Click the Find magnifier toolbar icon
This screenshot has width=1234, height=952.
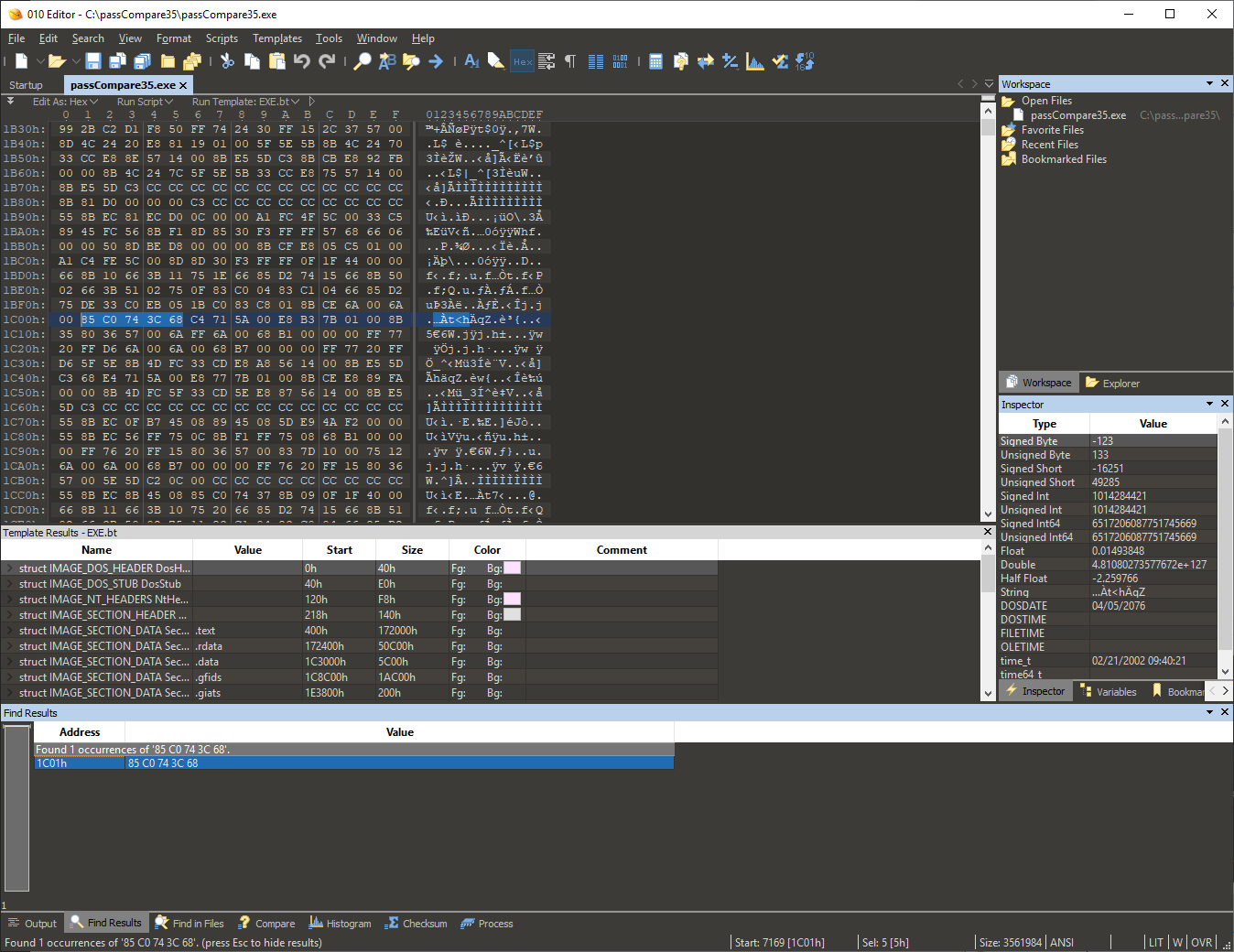click(363, 61)
